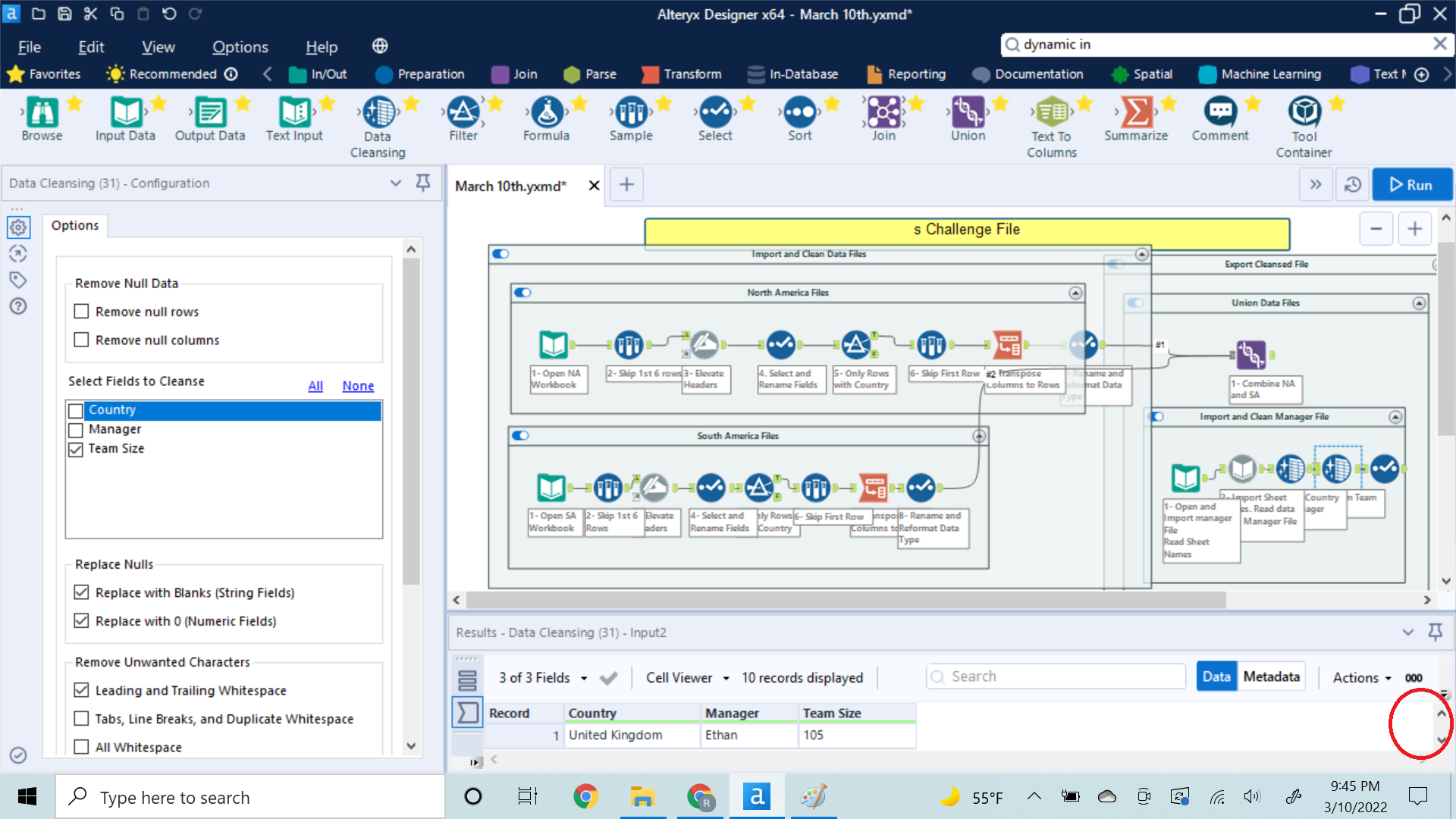Open the Cell Viewer dropdown
The image size is (1456, 819).
click(x=686, y=677)
